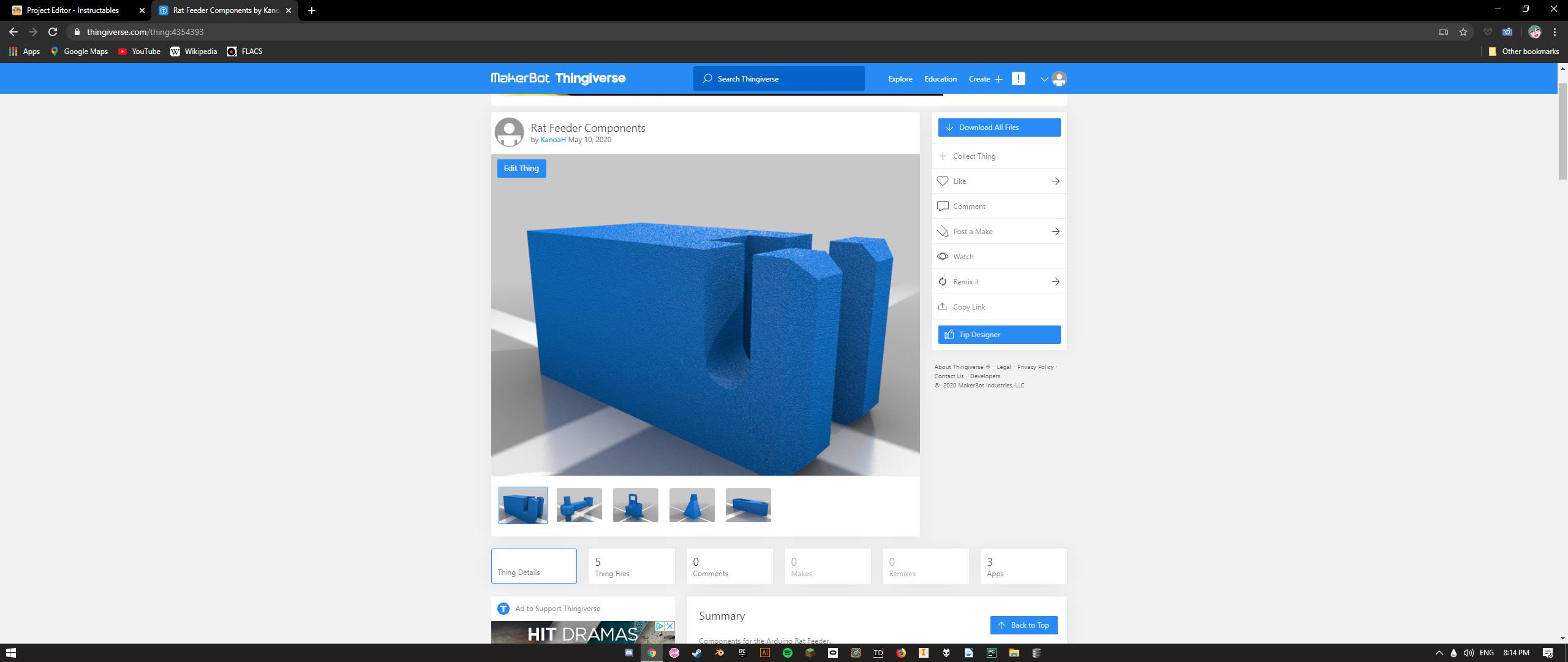Image resolution: width=1568 pixels, height=662 pixels.
Task: Expand Like option arrow
Action: [x=1056, y=181]
